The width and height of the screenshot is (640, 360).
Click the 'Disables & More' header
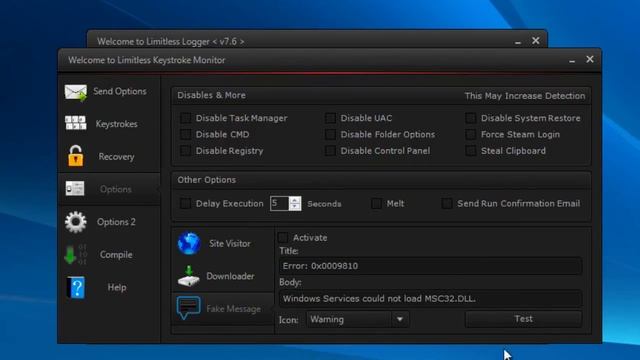(211, 95)
